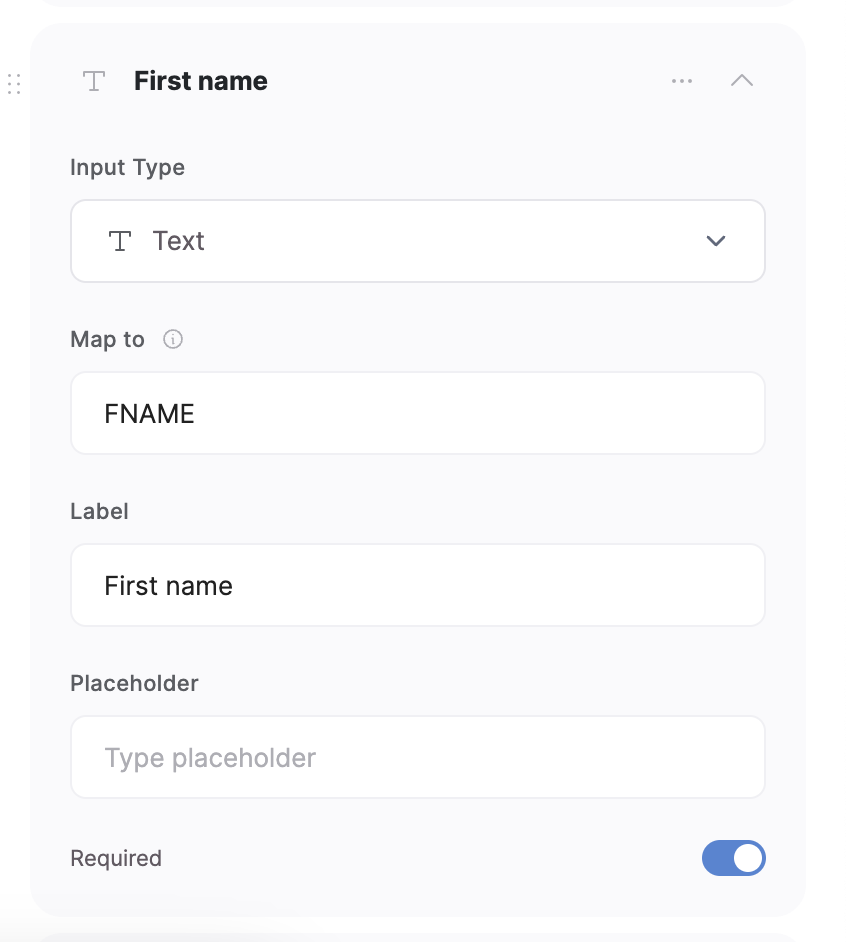This screenshot has width=846, height=942.
Task: Click the empty Placeholder input
Action: point(417,757)
